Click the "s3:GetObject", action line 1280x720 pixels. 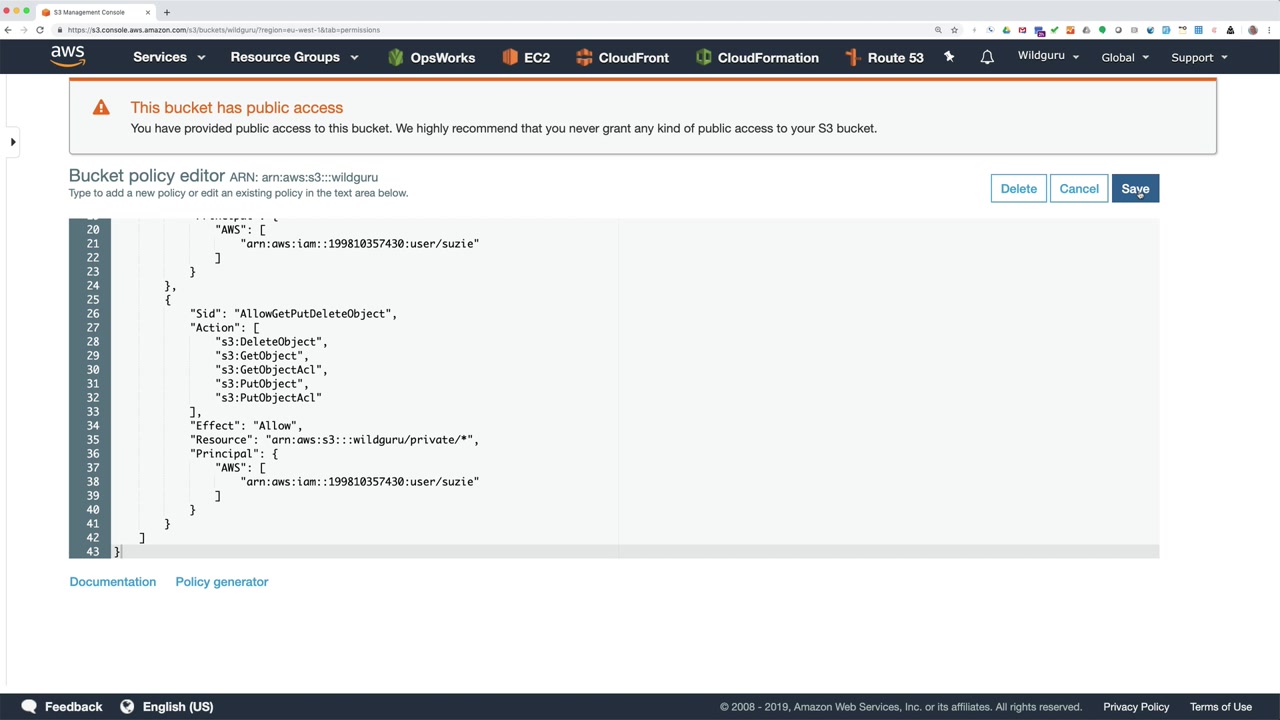pyautogui.click(x=262, y=356)
